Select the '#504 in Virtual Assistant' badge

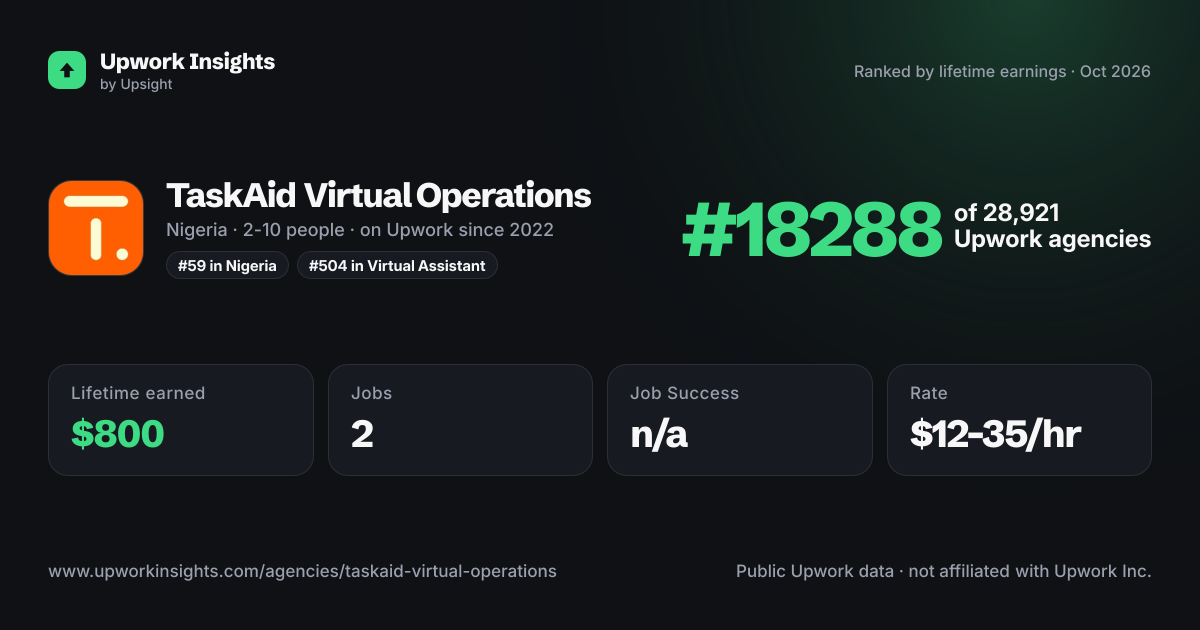tap(397, 265)
